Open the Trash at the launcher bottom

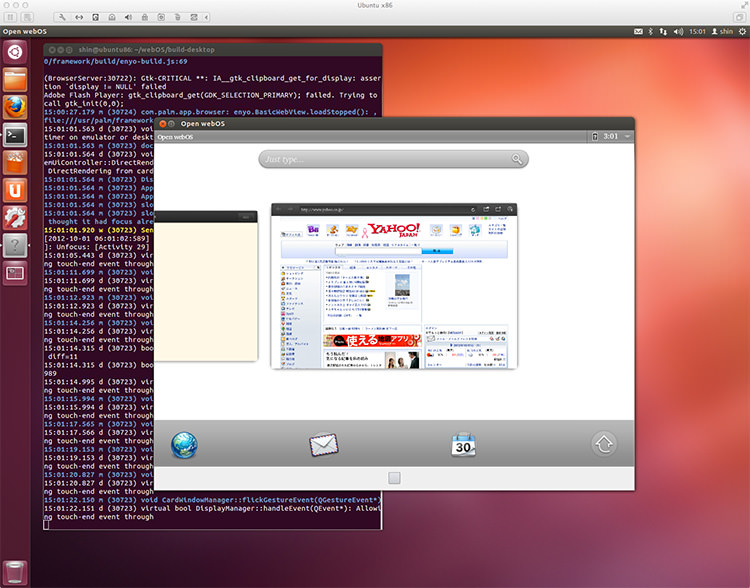pyautogui.click(x=15, y=572)
